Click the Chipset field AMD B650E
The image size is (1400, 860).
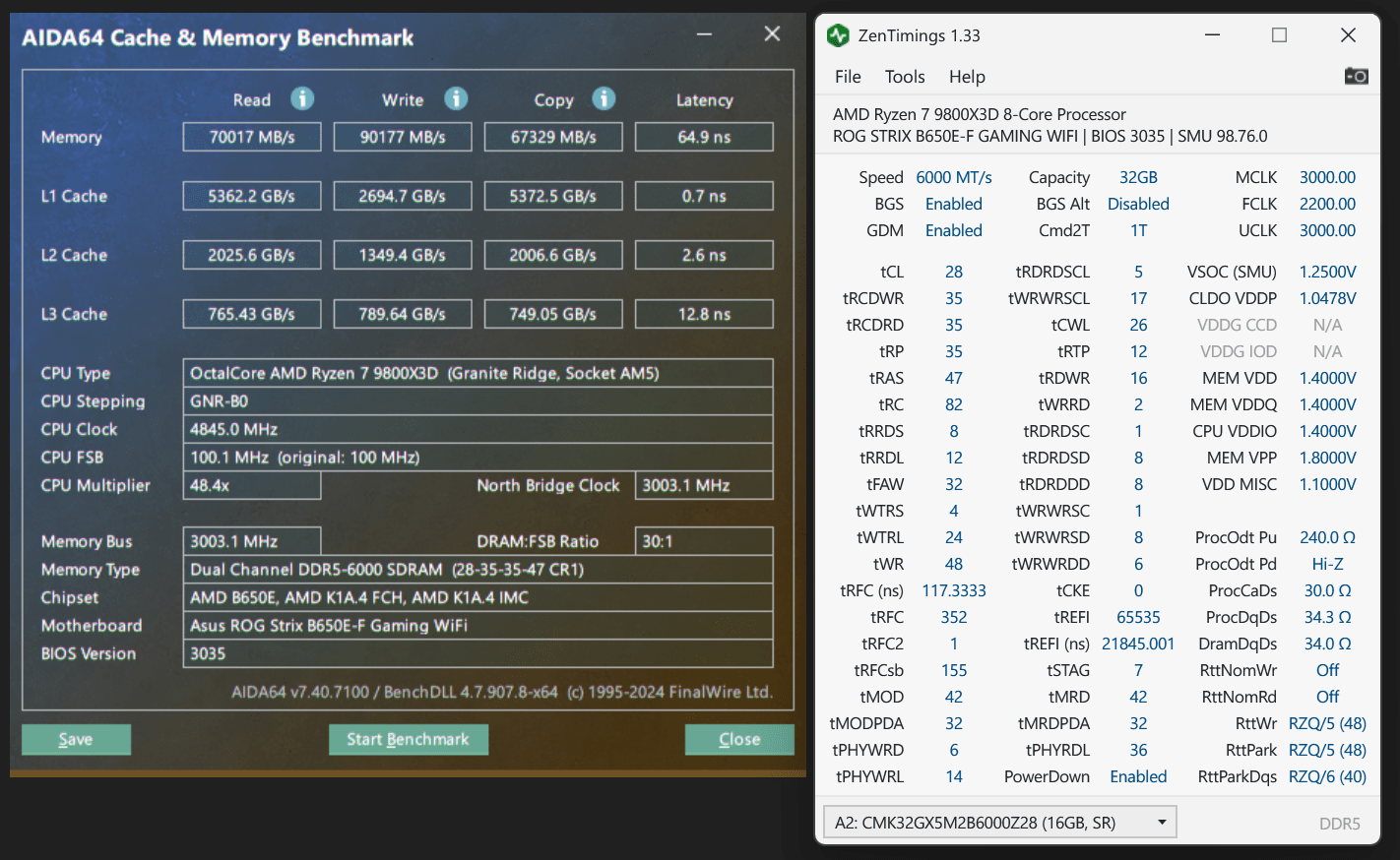477,597
